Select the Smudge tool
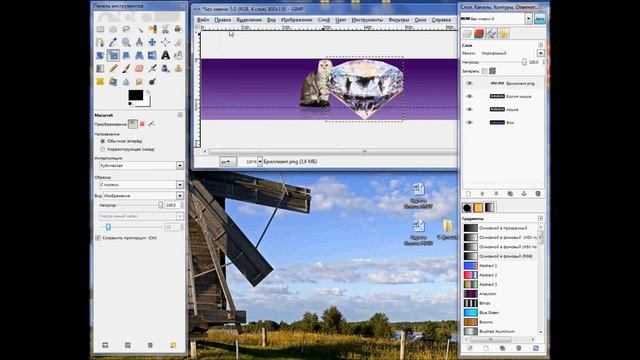Screen dimensions: 640x360 tap(140, 82)
